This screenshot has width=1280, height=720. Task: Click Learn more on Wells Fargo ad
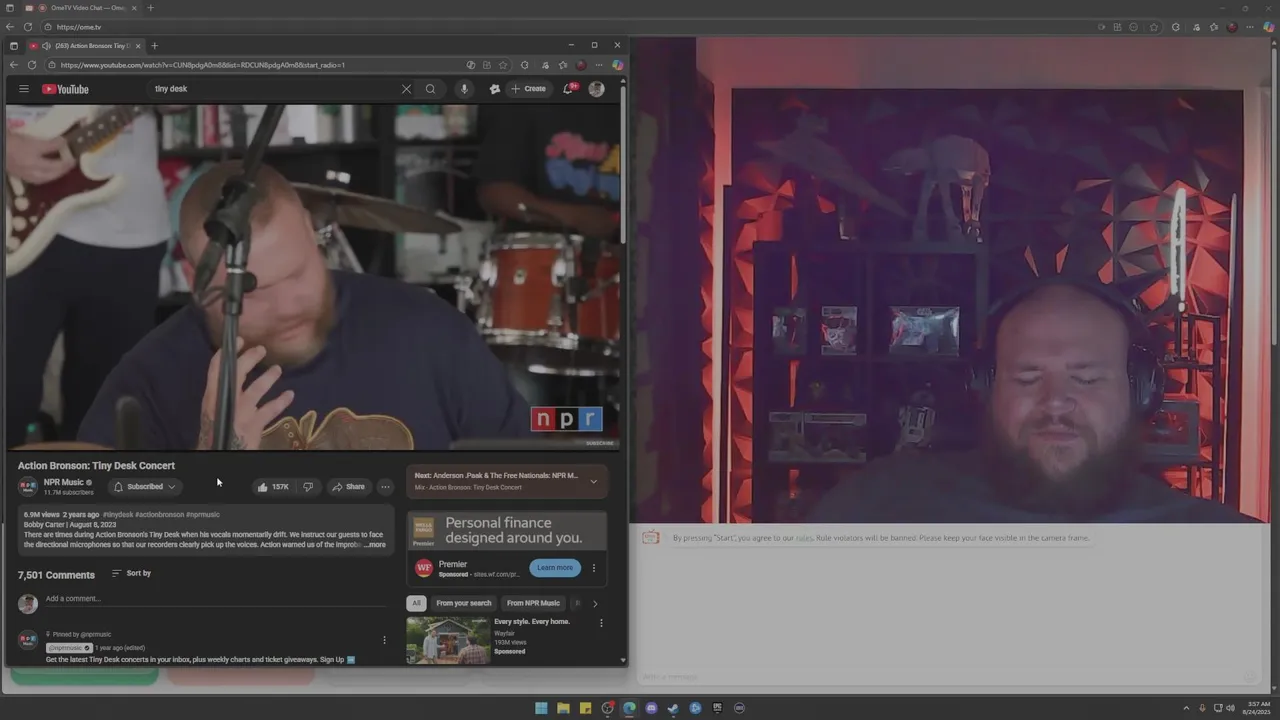tap(555, 568)
